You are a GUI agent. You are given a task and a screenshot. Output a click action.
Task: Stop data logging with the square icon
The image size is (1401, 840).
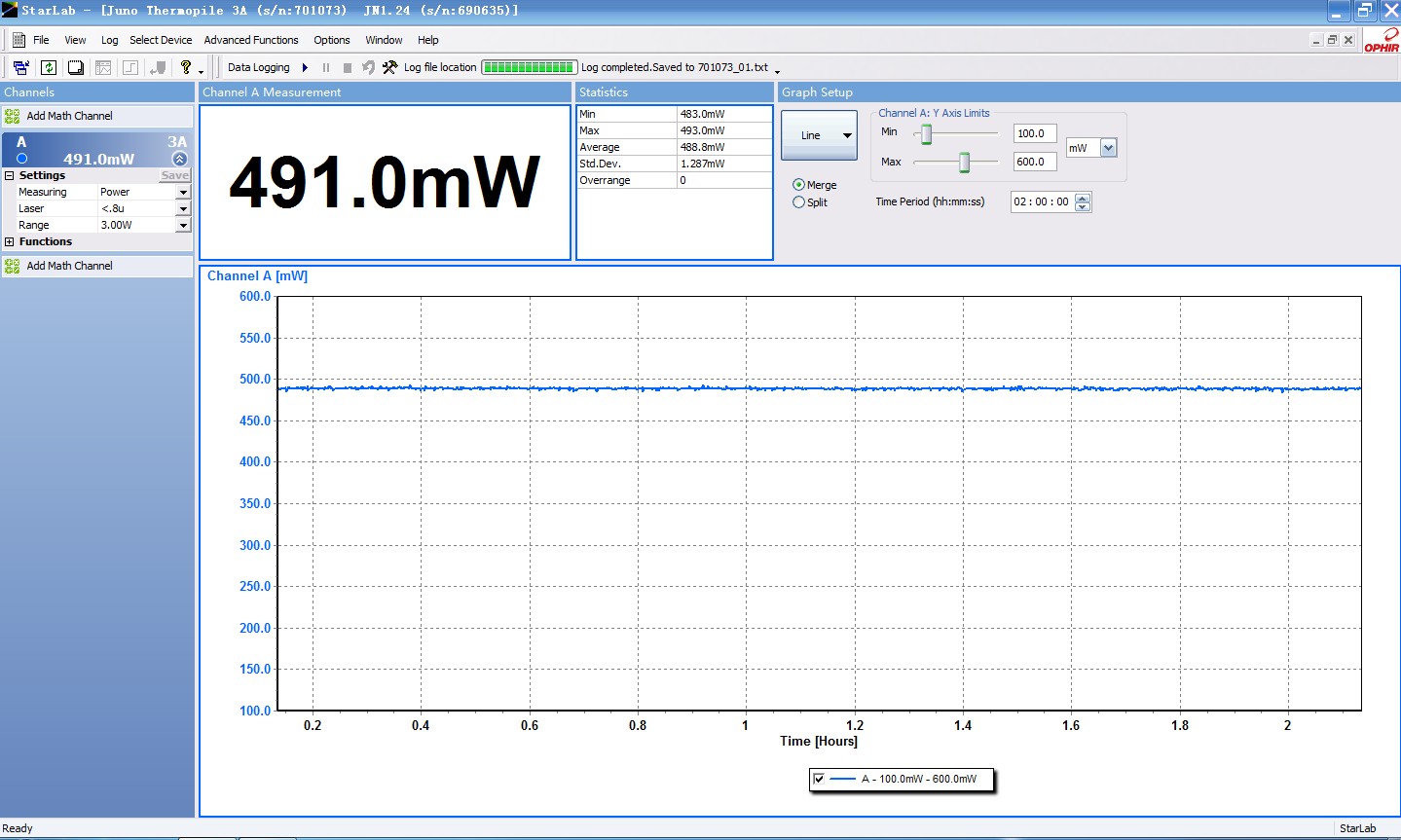coord(347,68)
